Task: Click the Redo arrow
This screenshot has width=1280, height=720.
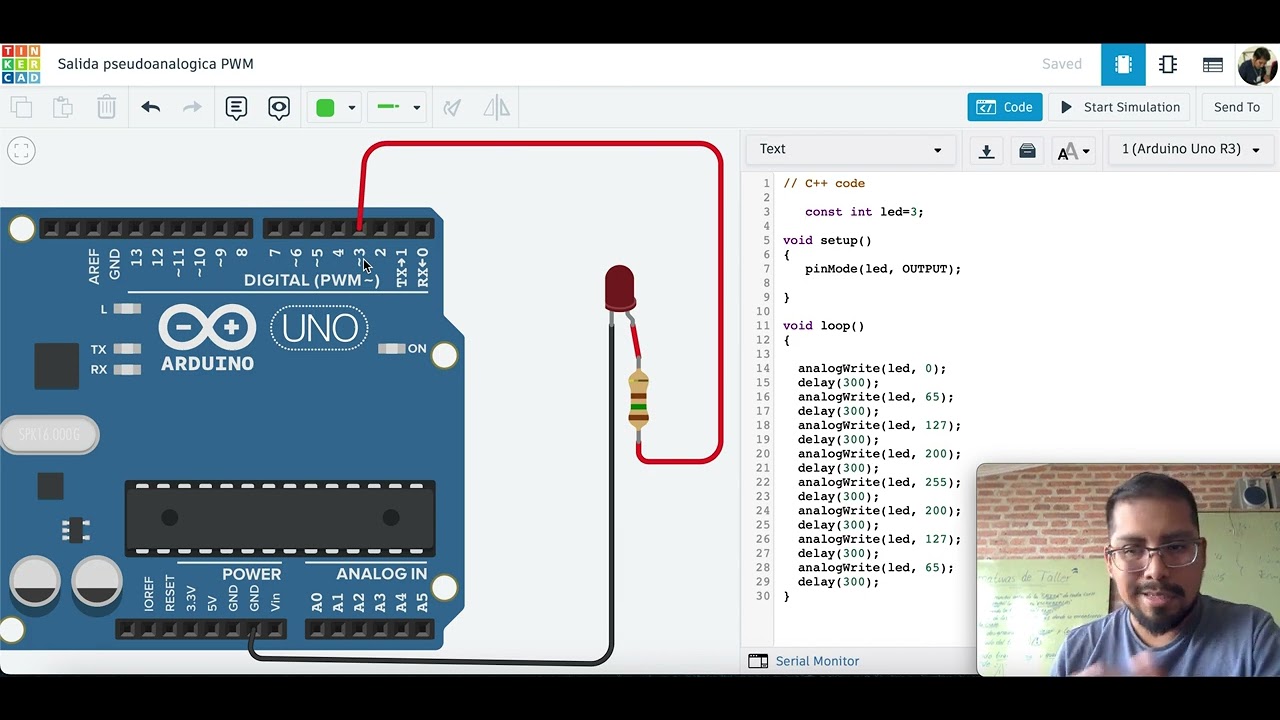Action: 192,107
